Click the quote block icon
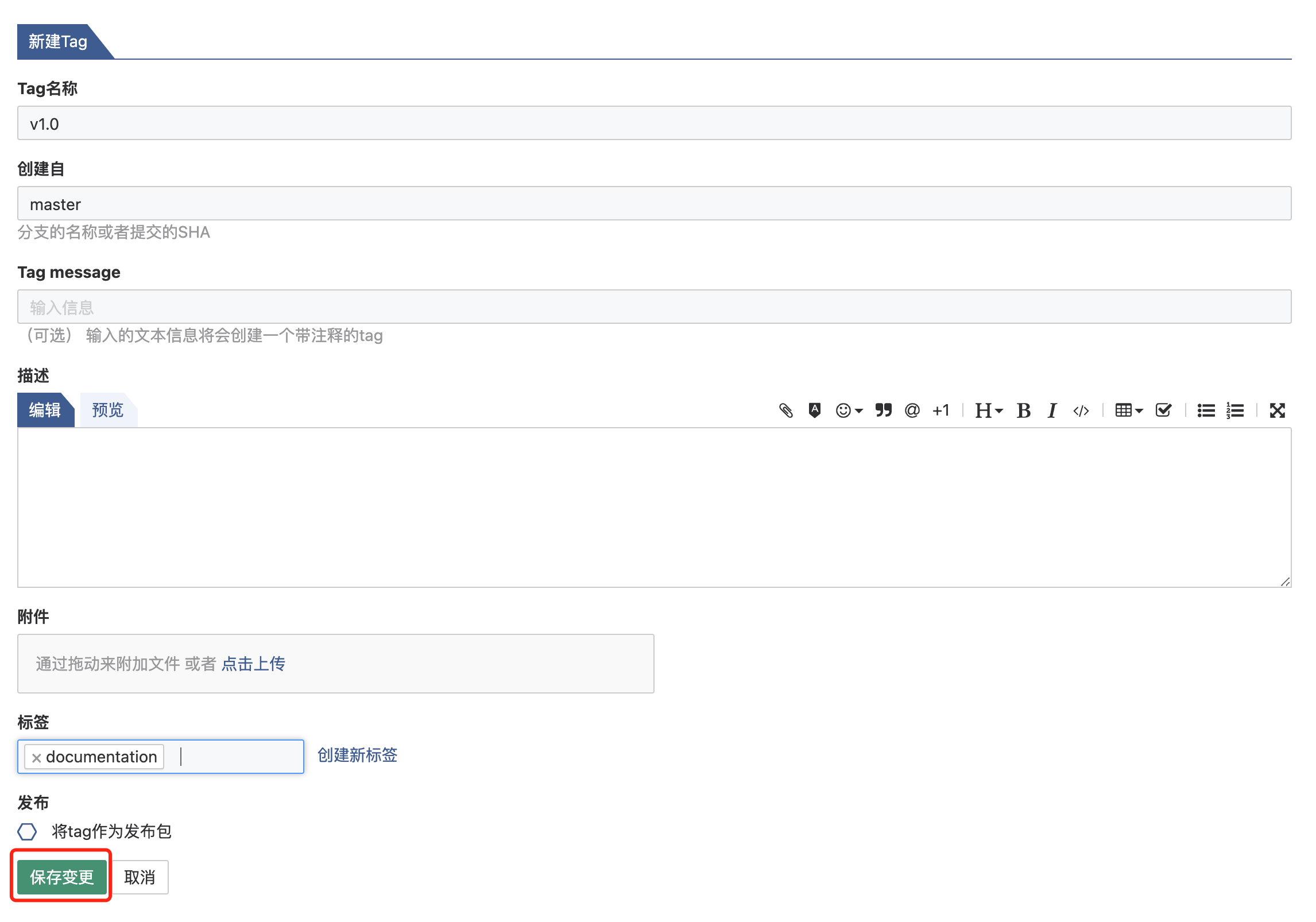The width and height of the screenshot is (1316, 922). 883,410
